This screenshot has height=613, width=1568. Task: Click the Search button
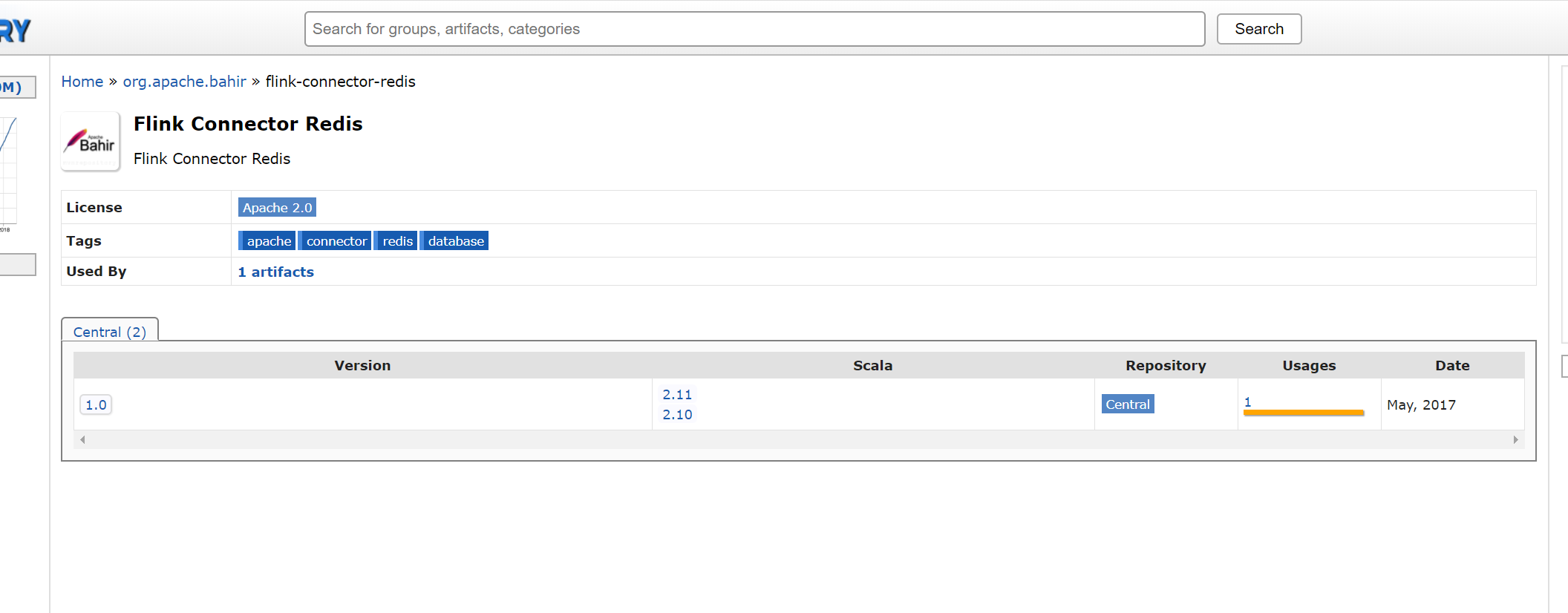click(1259, 29)
